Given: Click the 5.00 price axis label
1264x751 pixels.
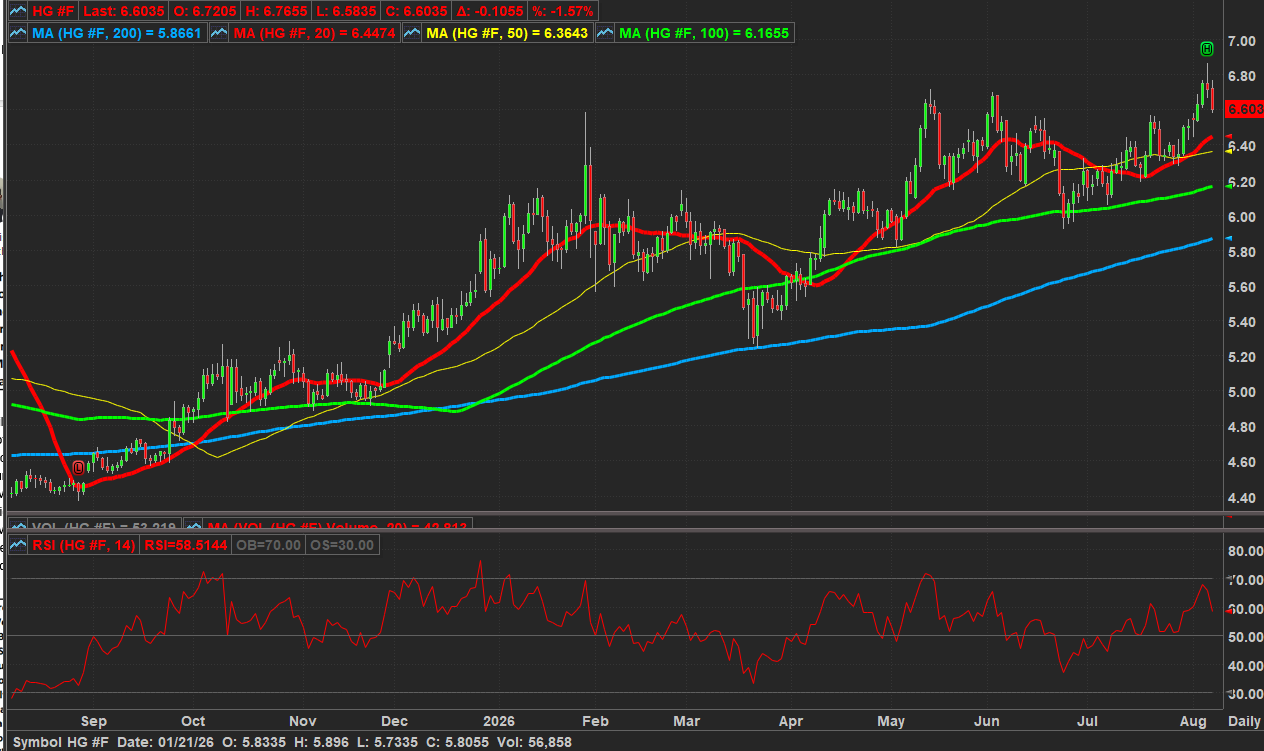Looking at the screenshot, I should (x=1242, y=392).
